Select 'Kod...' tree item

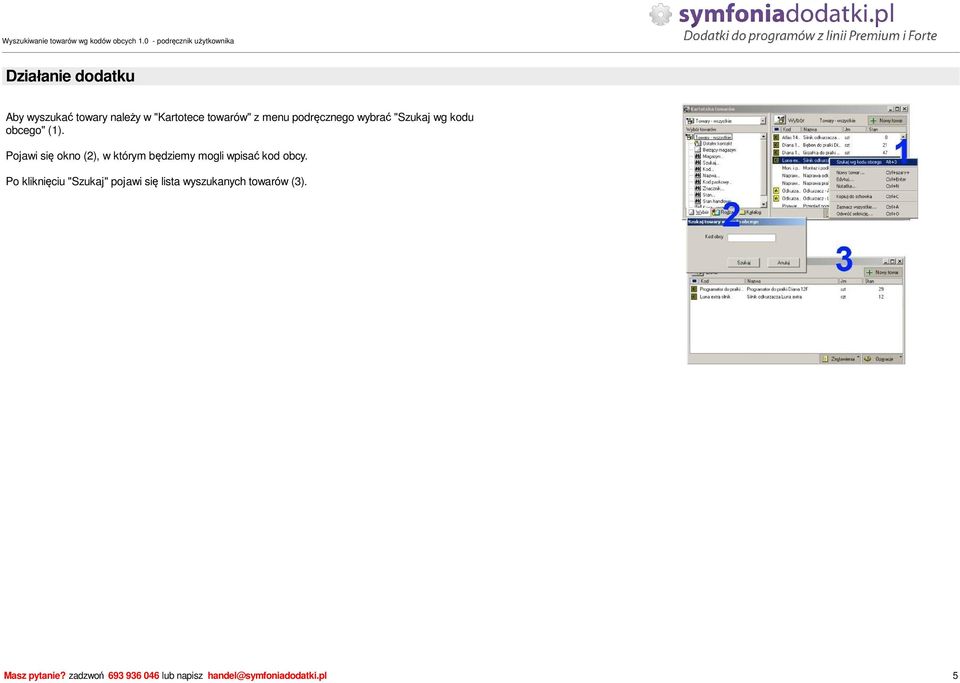click(706, 170)
